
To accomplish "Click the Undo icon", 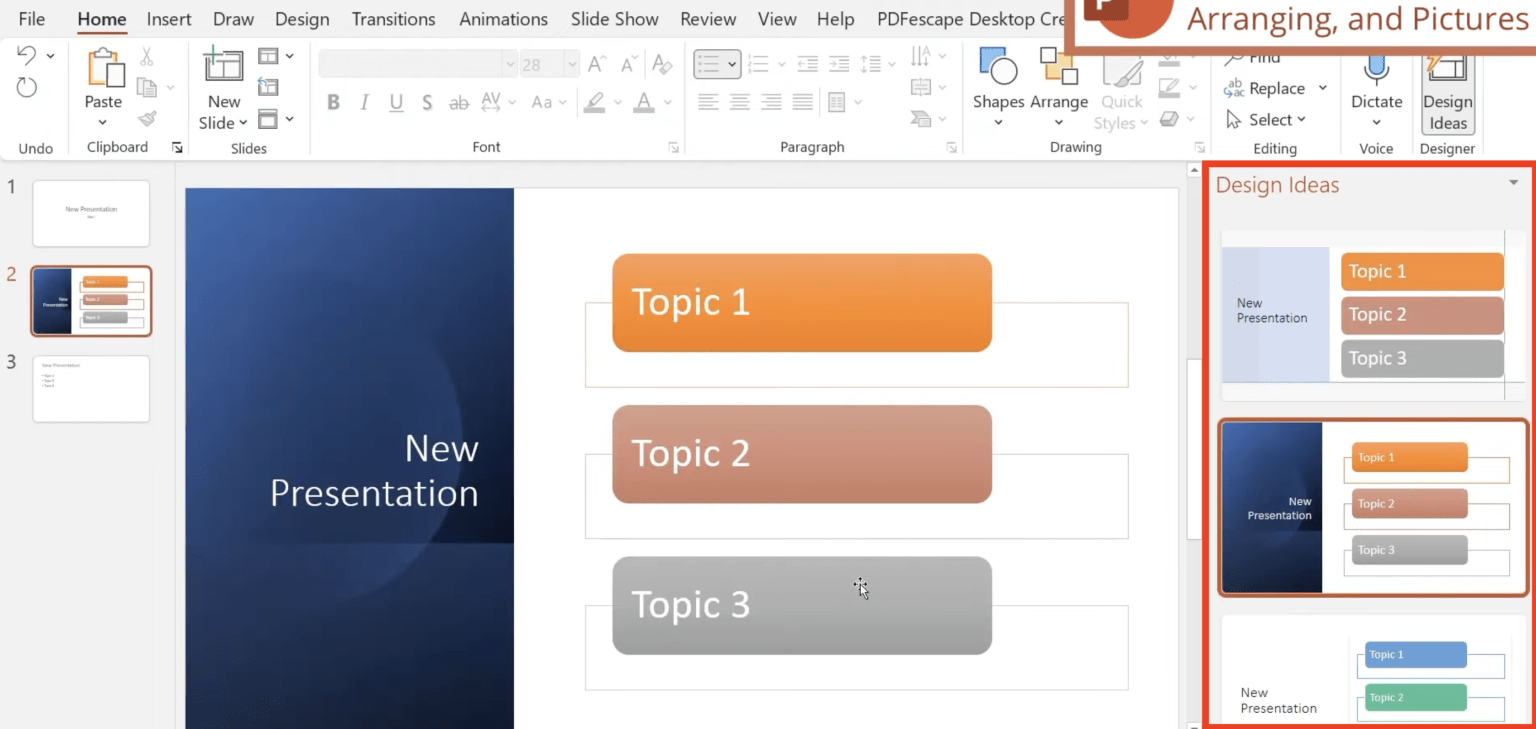I will tap(26, 56).
